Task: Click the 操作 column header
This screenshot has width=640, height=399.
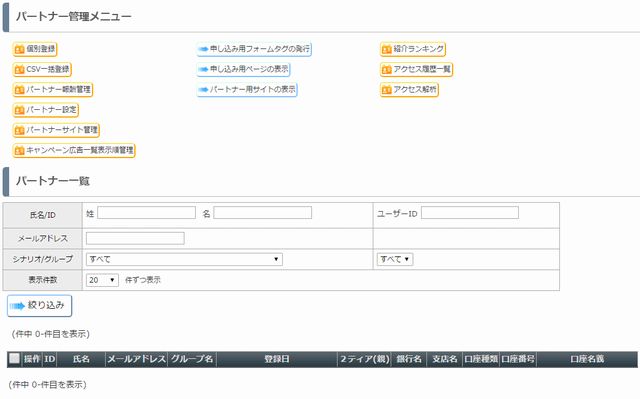Action: click(32, 359)
